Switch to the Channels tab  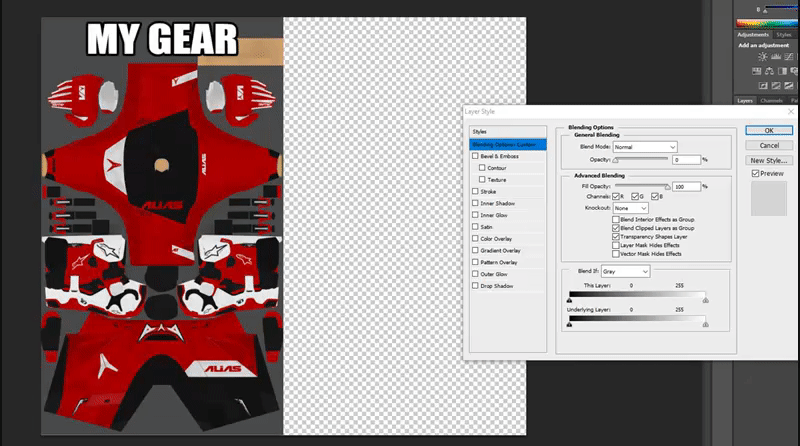771,101
